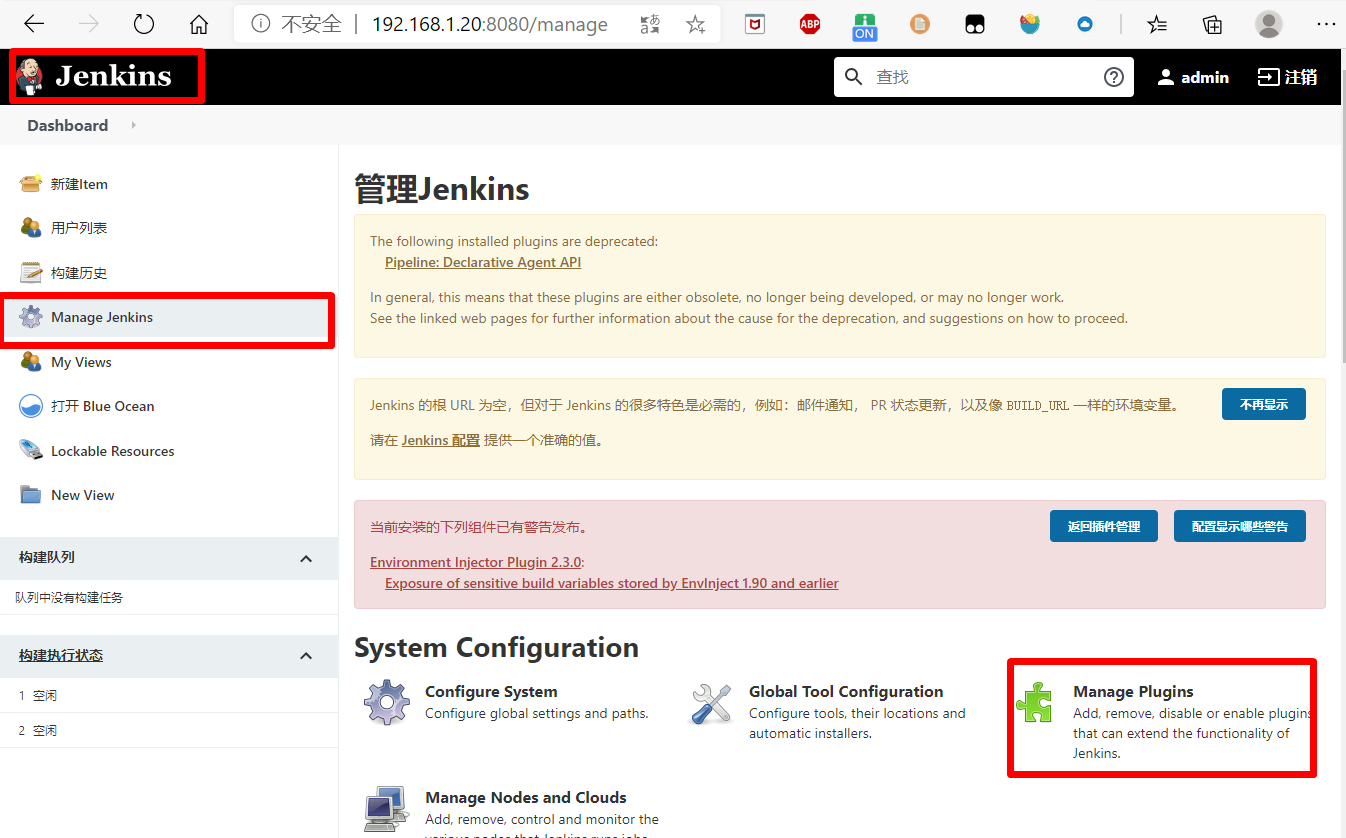Screen dimensions: 1346x838
Task: Open the Pipeline: Declarative Agent API link
Action: click(483, 262)
